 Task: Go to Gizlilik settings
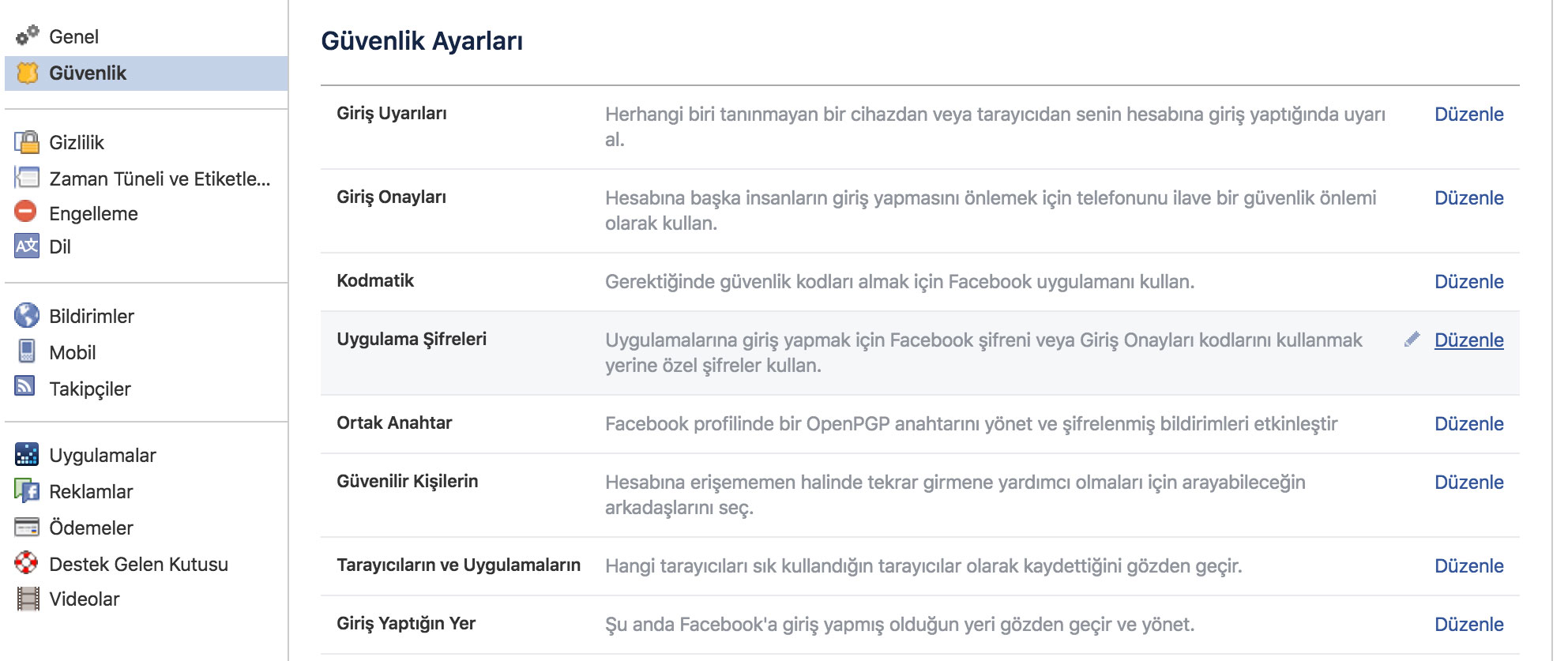[x=77, y=142]
